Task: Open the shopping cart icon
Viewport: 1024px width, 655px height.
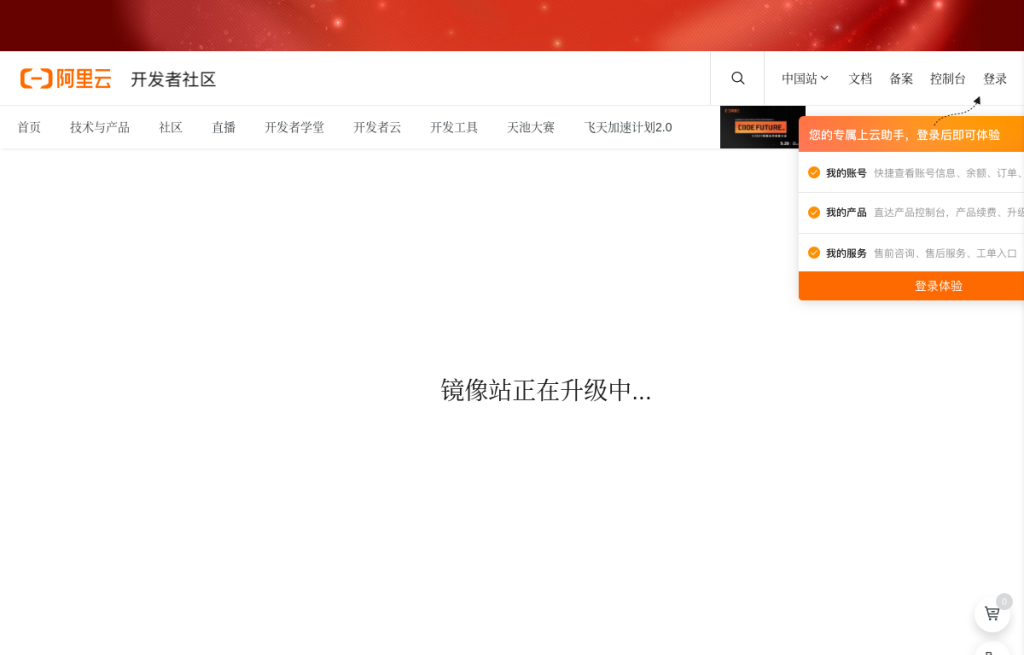Action: click(x=992, y=613)
